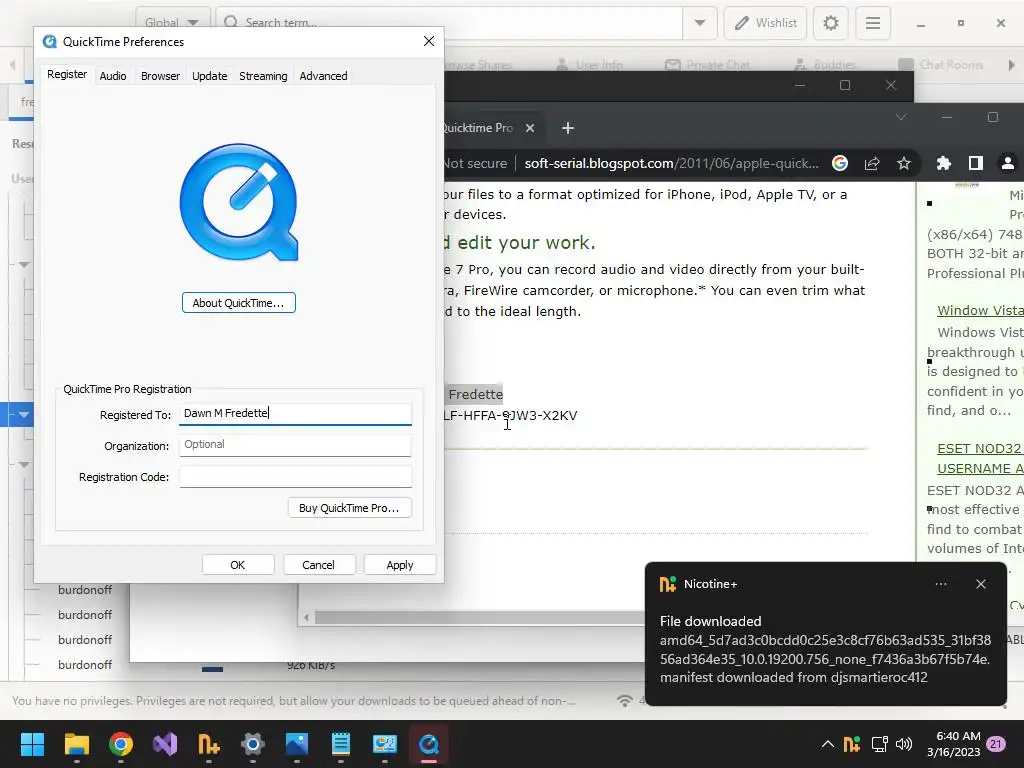Open the Nicotine+ User Info tab

click(x=590, y=65)
